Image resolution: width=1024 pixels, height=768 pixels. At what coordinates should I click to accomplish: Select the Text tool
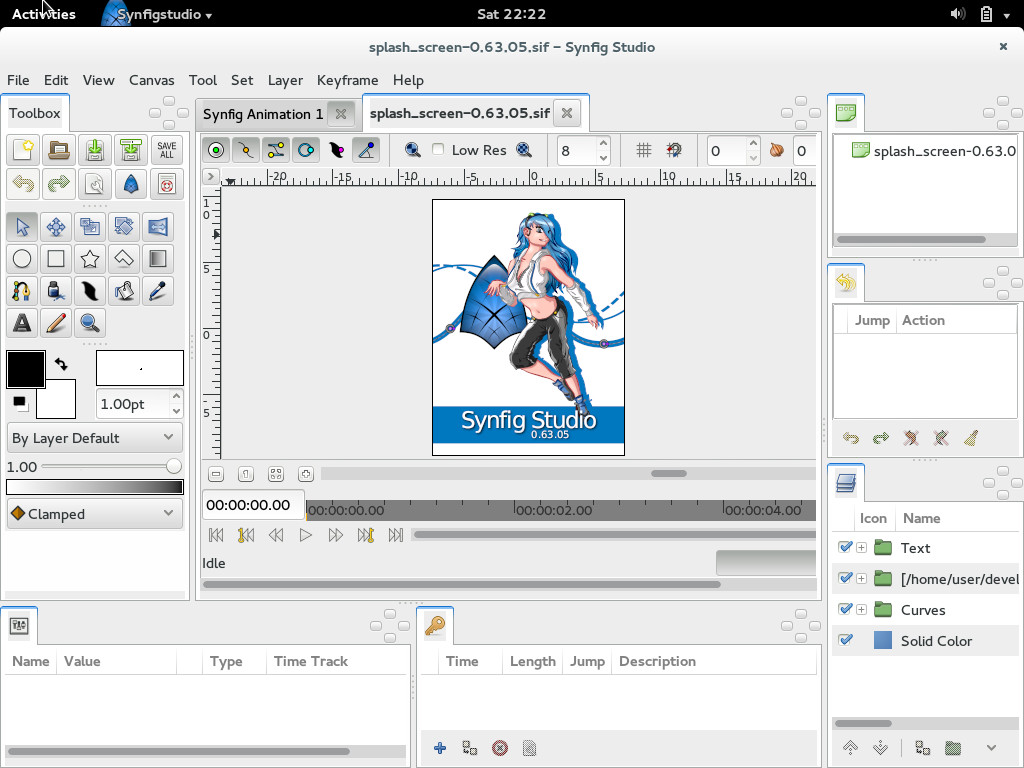pos(22,323)
